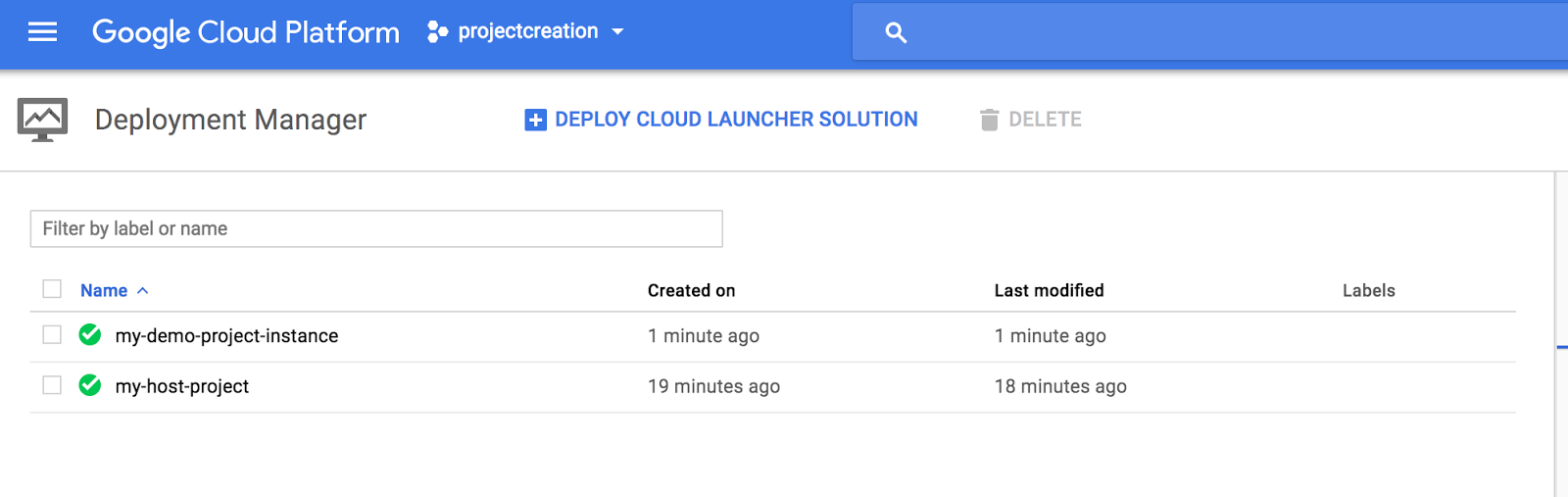The width and height of the screenshot is (1568, 497).
Task: Select the my-demo-project-instance checkbox
Action: pos(52,335)
